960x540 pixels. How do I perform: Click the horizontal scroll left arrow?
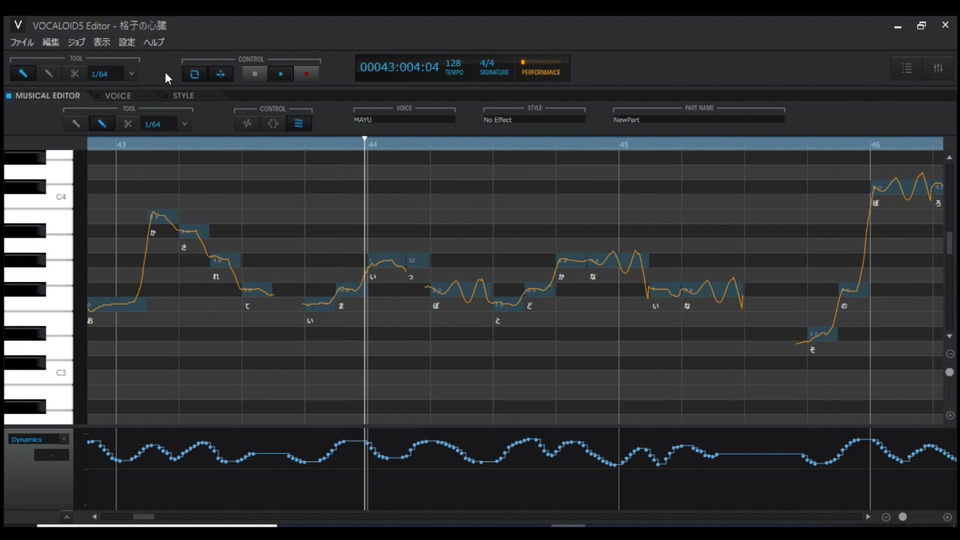(x=94, y=517)
